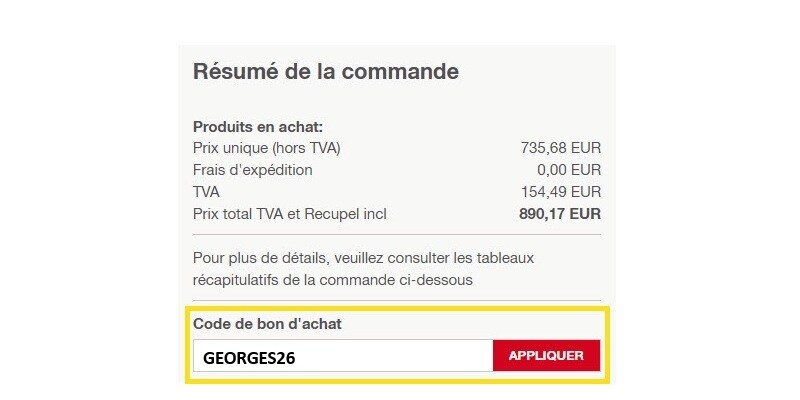This screenshot has height=400, width=800.
Task: Click the "Pour plus de détails" text line
Action: tap(363, 258)
